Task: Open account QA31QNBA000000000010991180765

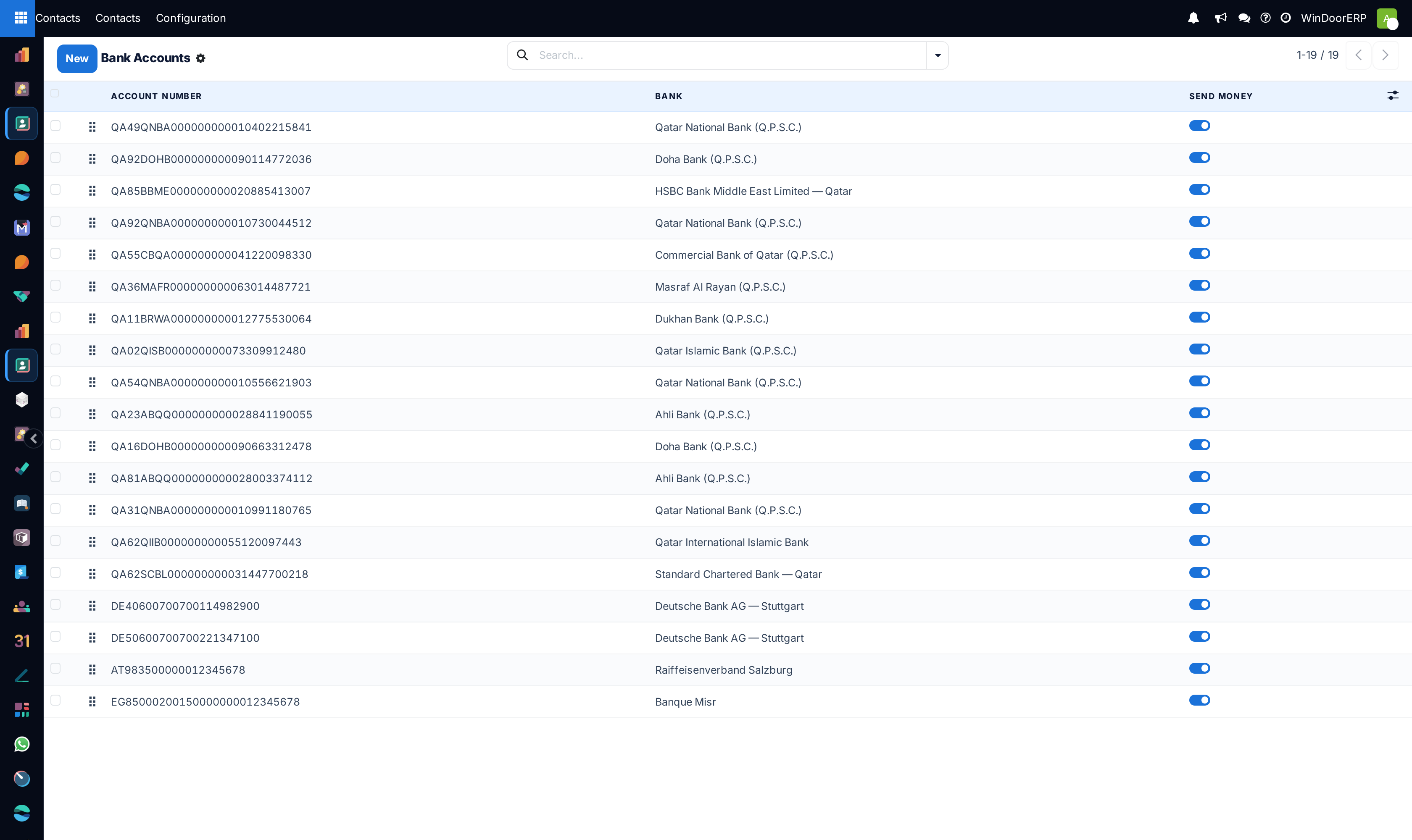Action: click(211, 510)
